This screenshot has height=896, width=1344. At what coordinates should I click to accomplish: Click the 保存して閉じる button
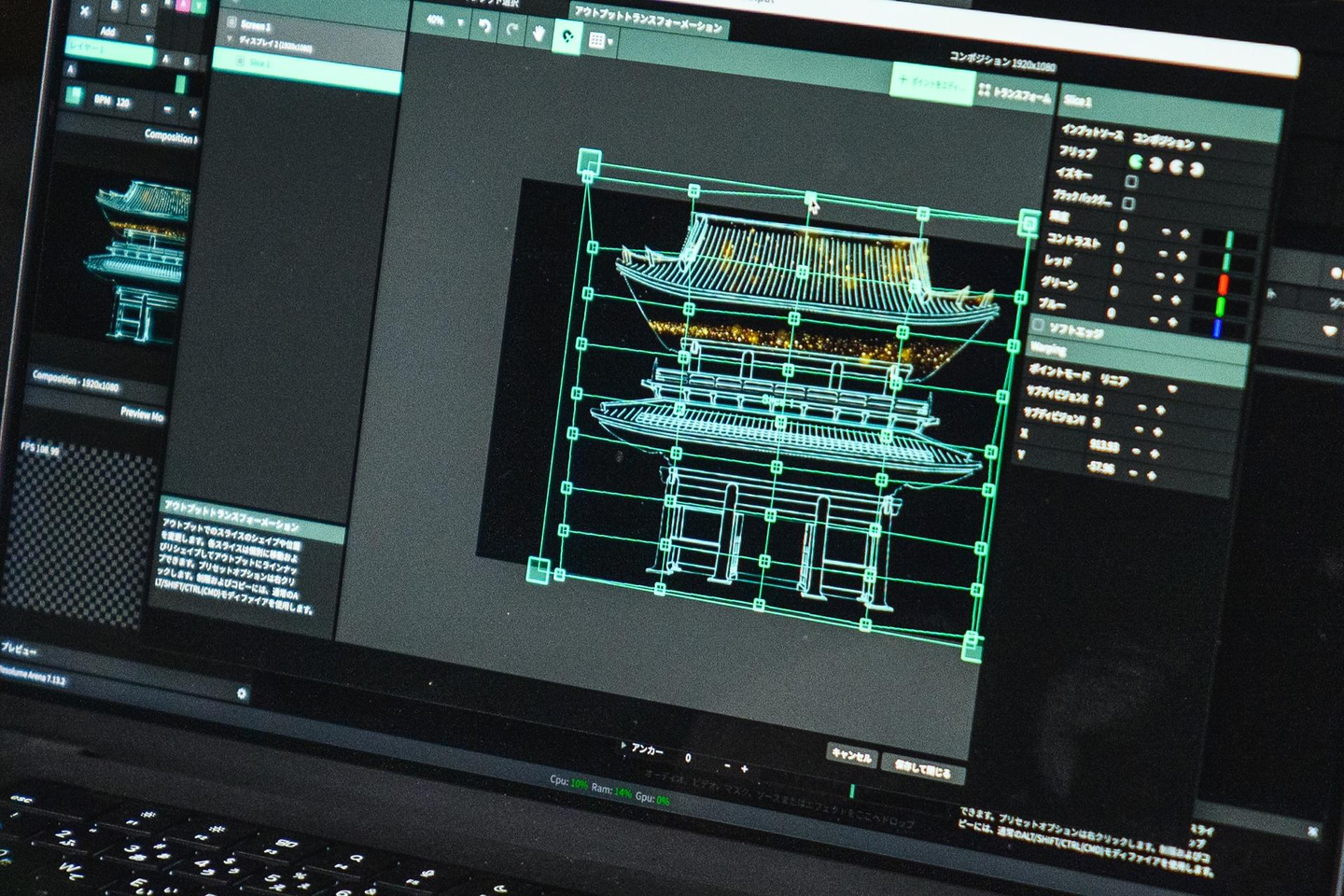click(921, 770)
